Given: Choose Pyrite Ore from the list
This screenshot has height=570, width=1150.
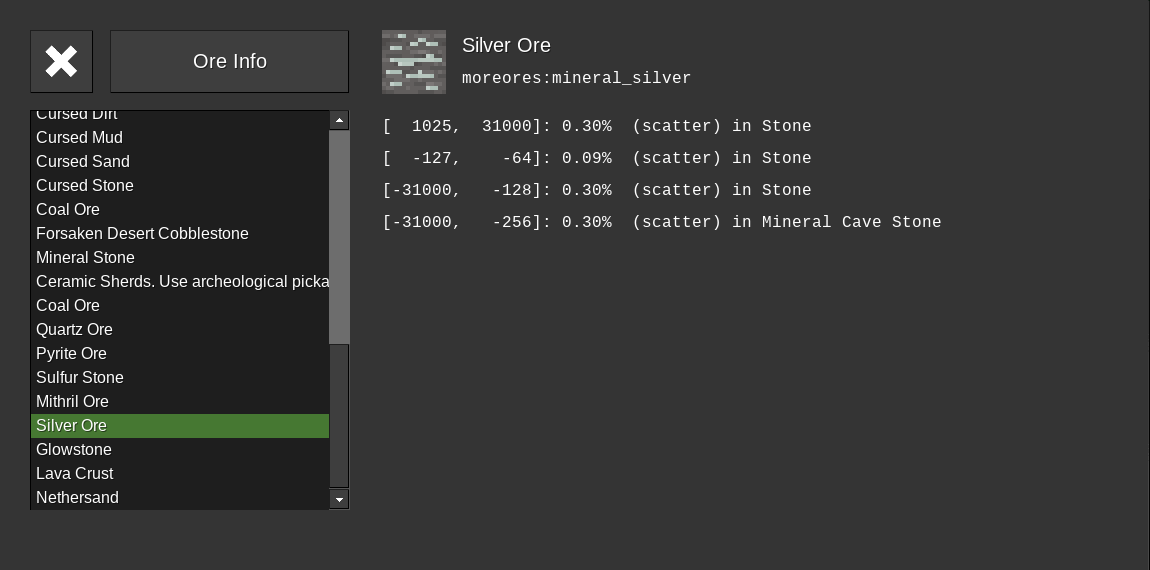Looking at the screenshot, I should click(71, 353).
